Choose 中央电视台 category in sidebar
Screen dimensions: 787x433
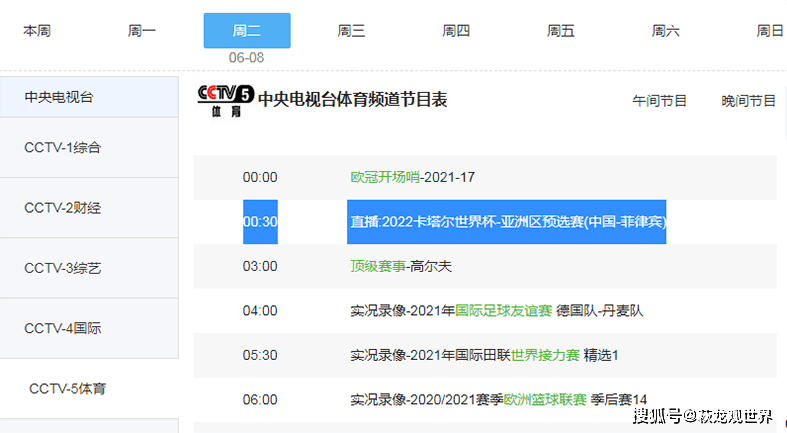[59, 97]
